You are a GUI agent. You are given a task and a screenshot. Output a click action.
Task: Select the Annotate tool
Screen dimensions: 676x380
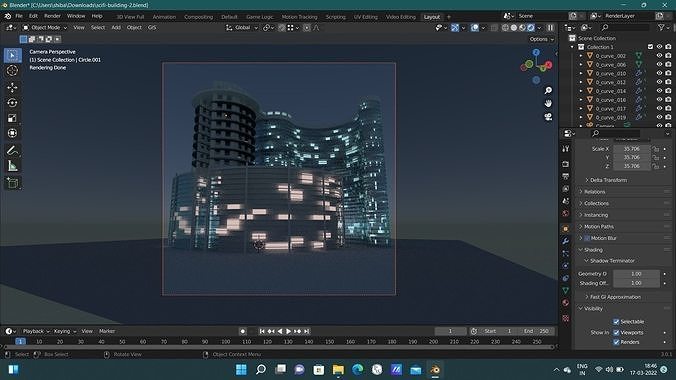(13, 151)
